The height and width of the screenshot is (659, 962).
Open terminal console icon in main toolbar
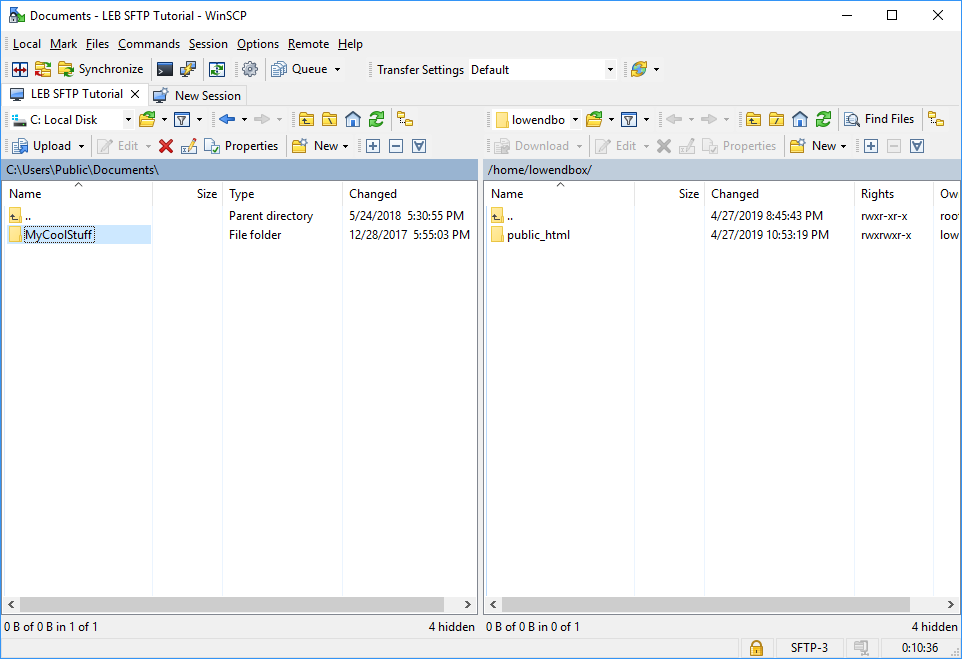click(164, 69)
